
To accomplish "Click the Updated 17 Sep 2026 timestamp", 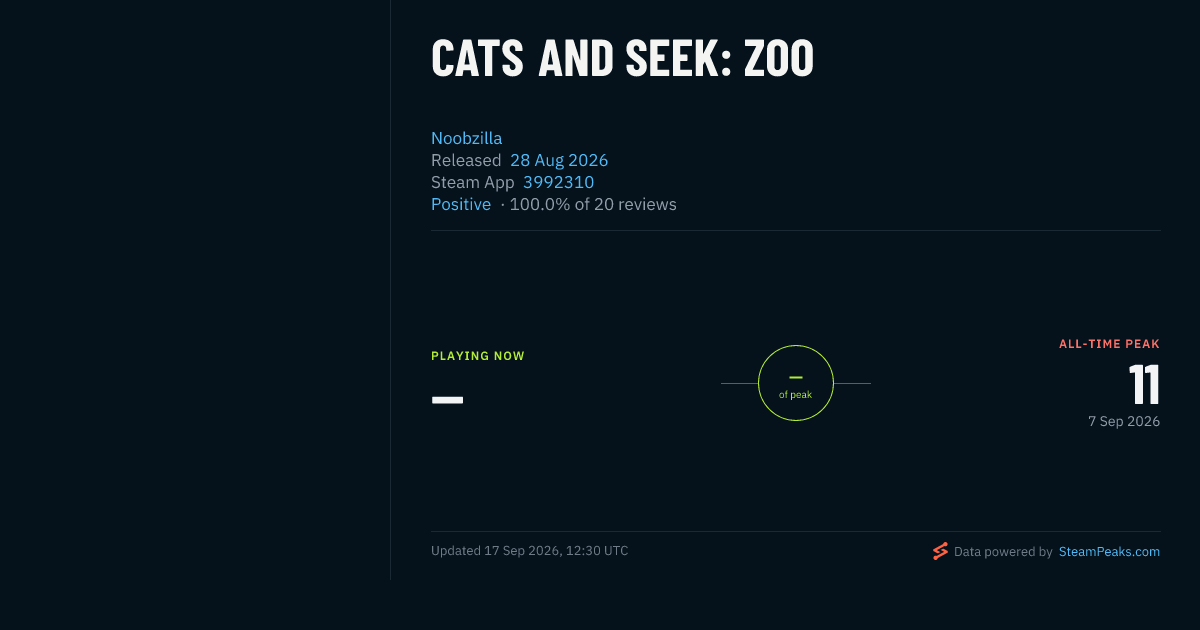I will point(530,550).
